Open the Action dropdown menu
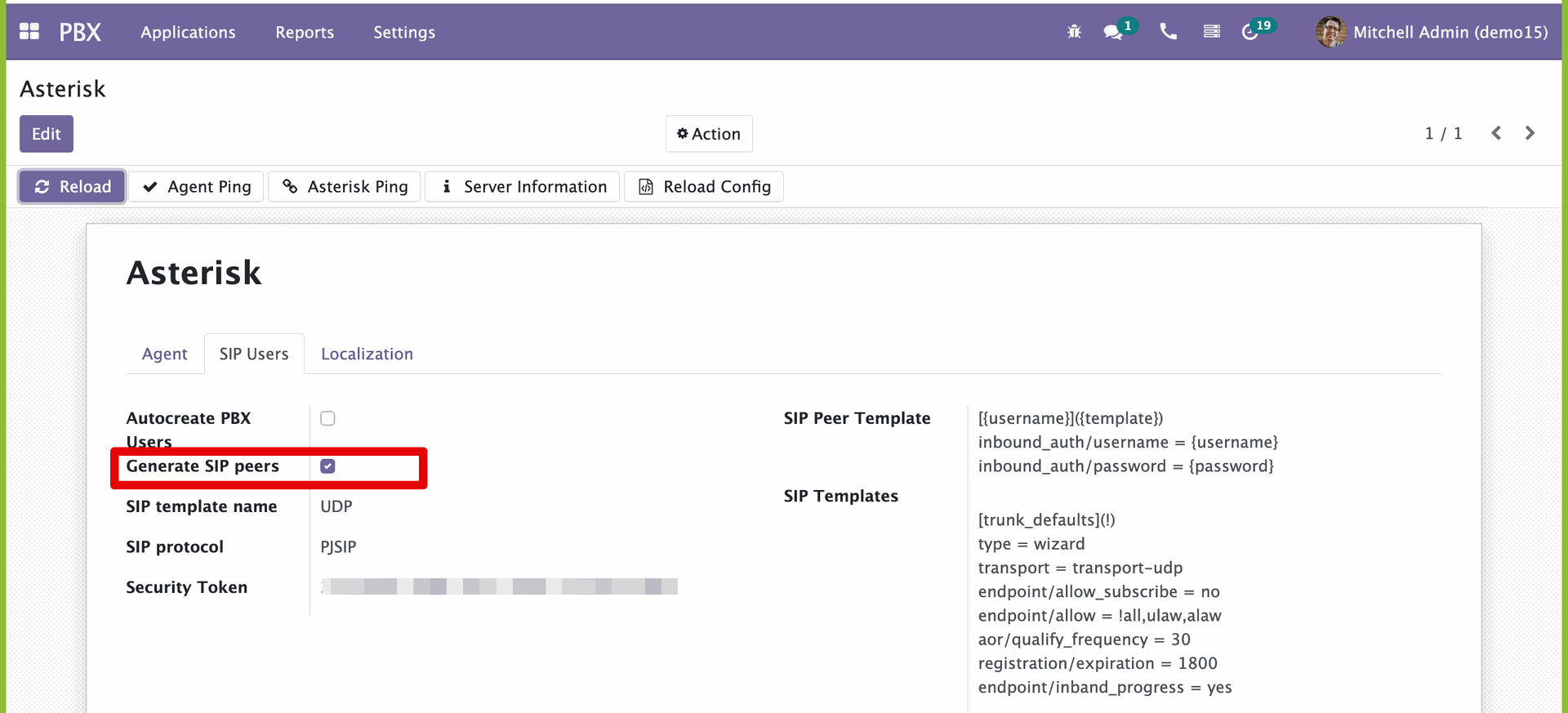The width and height of the screenshot is (1568, 713). point(709,134)
